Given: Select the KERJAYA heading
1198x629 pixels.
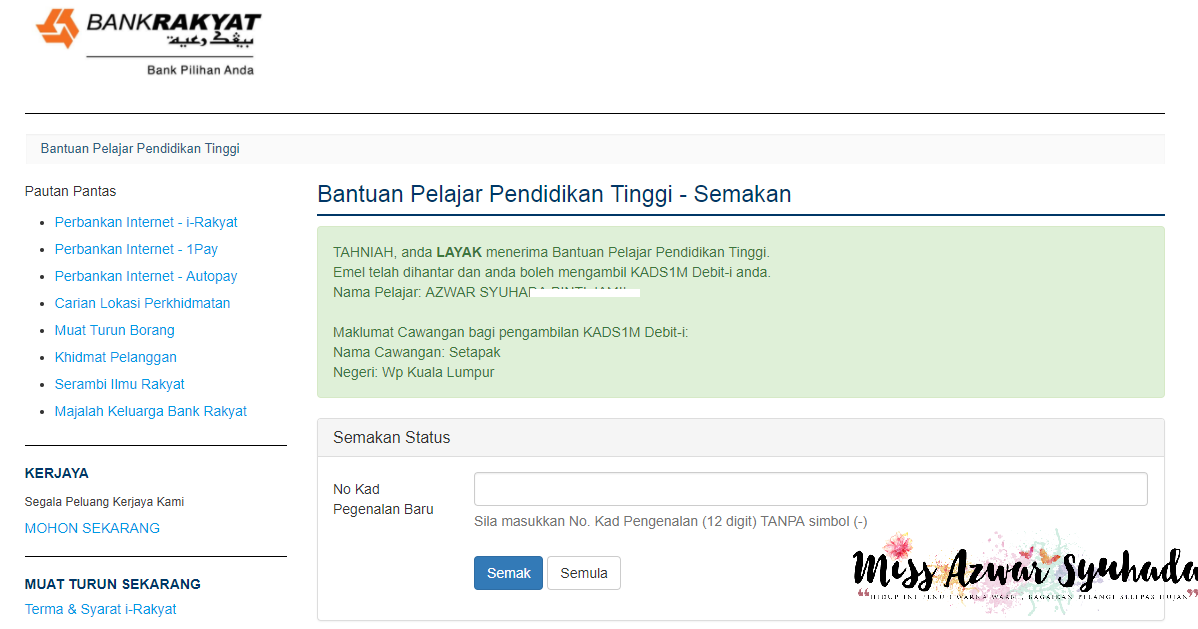Looking at the screenshot, I should point(57,473).
